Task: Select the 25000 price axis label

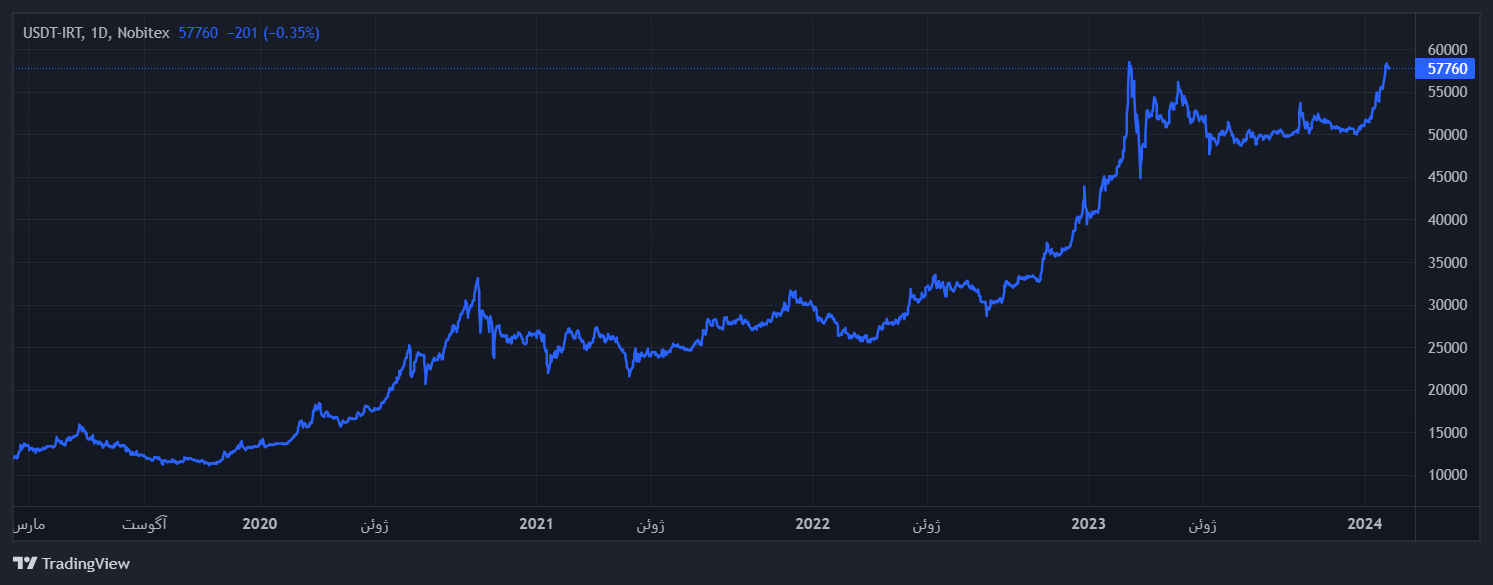Action: [x=1447, y=348]
